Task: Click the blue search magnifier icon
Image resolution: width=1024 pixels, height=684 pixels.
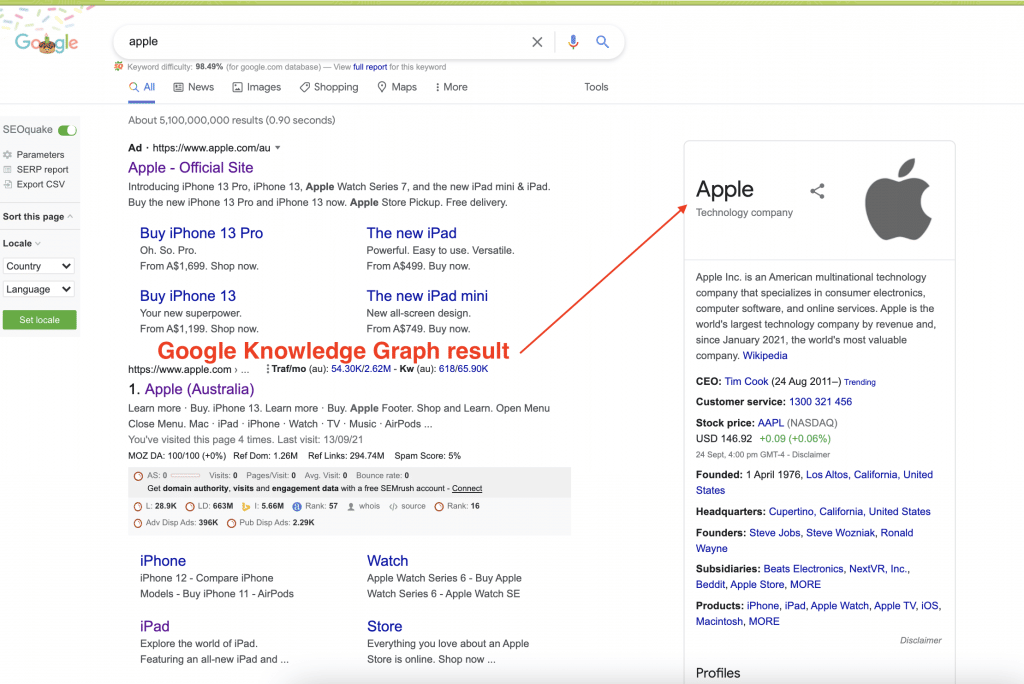Action: pyautogui.click(x=602, y=42)
